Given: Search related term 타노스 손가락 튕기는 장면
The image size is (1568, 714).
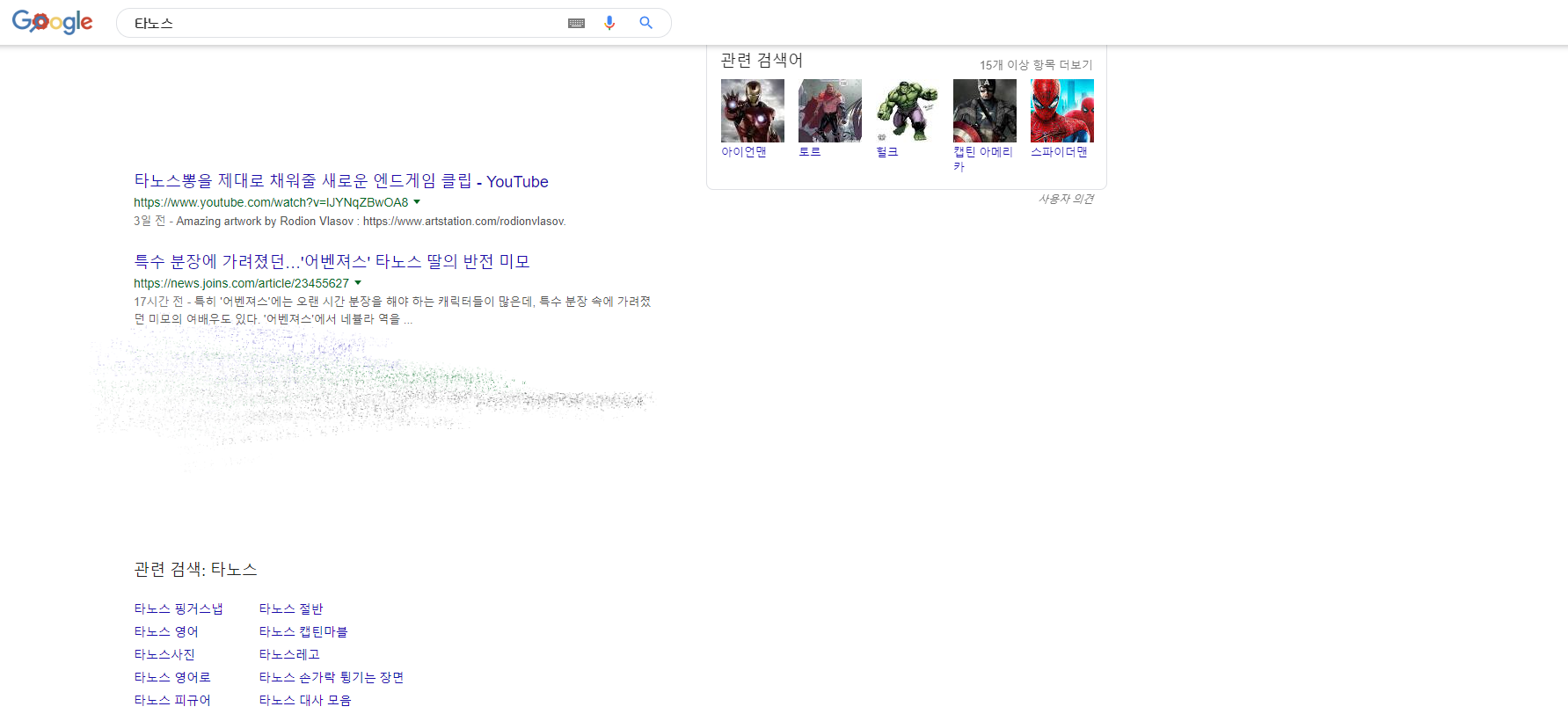Looking at the screenshot, I should pyautogui.click(x=332, y=677).
